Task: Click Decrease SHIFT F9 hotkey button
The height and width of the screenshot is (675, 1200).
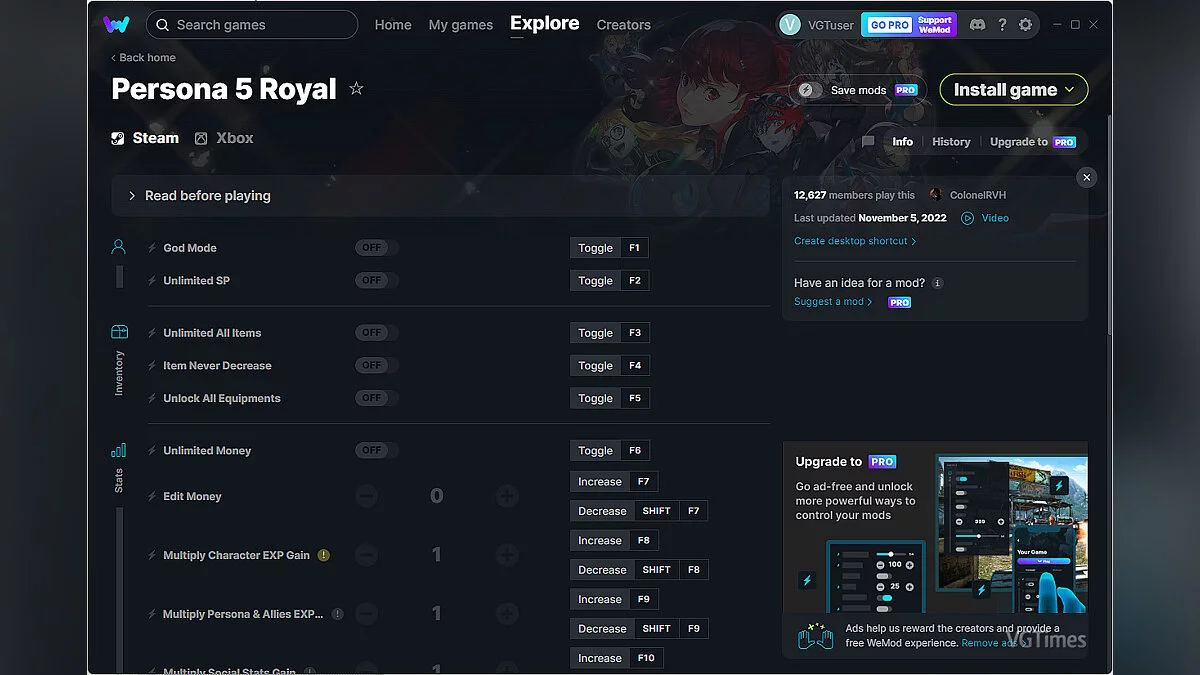Action: [639, 628]
